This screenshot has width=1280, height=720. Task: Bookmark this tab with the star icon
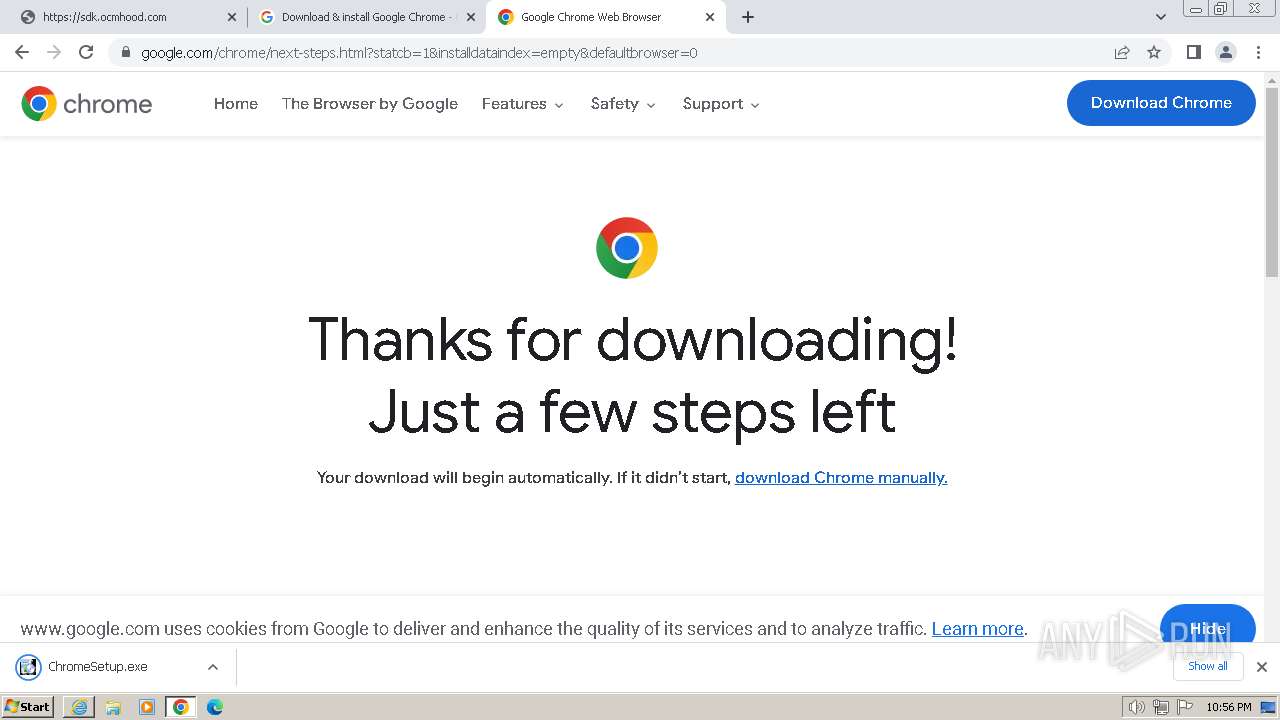point(1154,52)
